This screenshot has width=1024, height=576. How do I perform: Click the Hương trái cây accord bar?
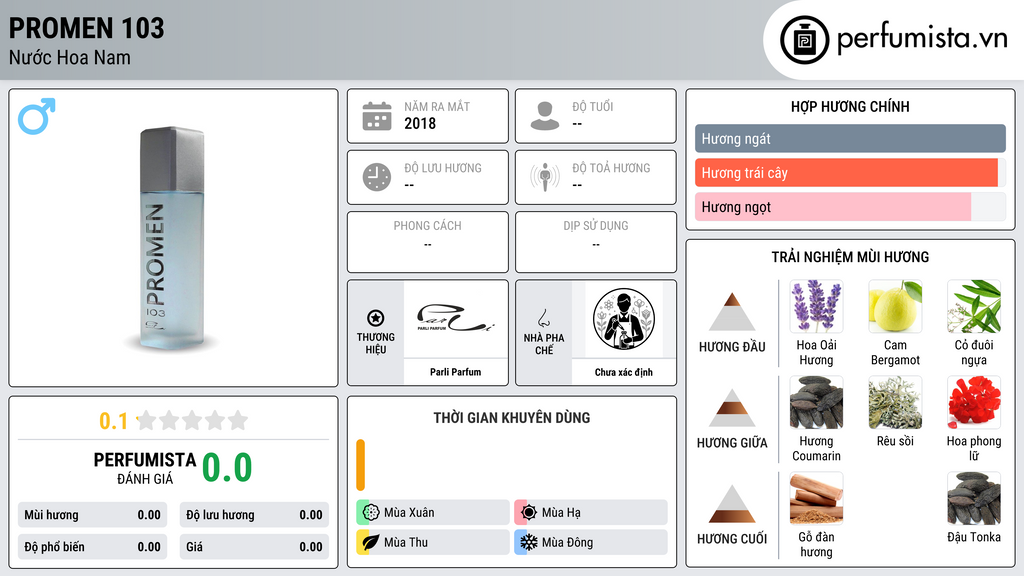[x=850, y=173]
